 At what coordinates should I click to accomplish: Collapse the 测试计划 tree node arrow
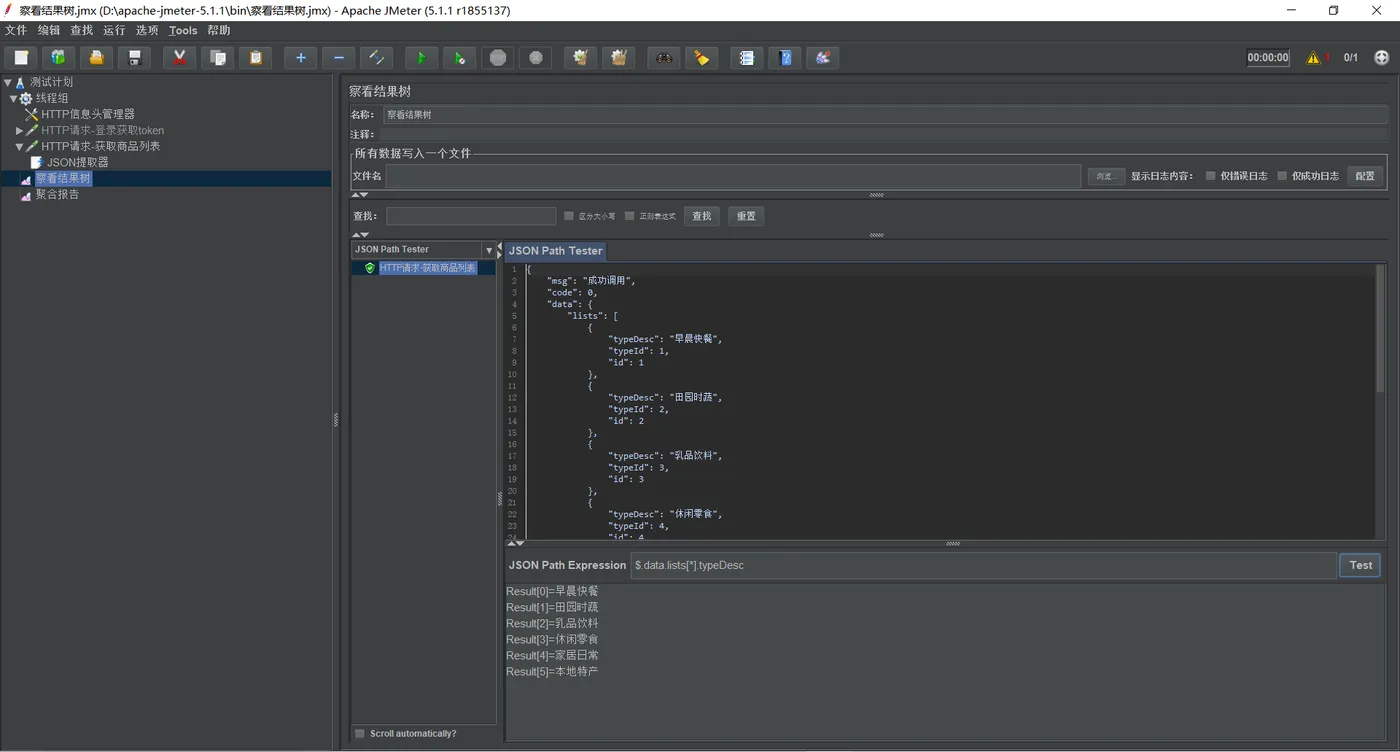coord(8,83)
